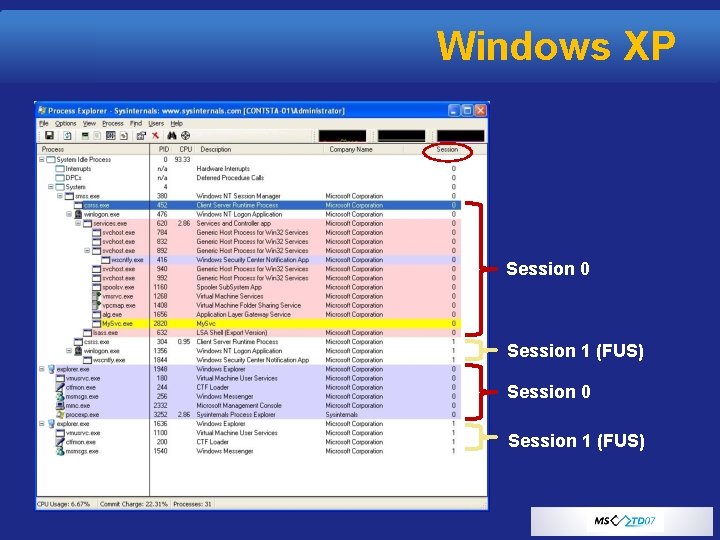Click the spoolsv.exe process icon

96,287
